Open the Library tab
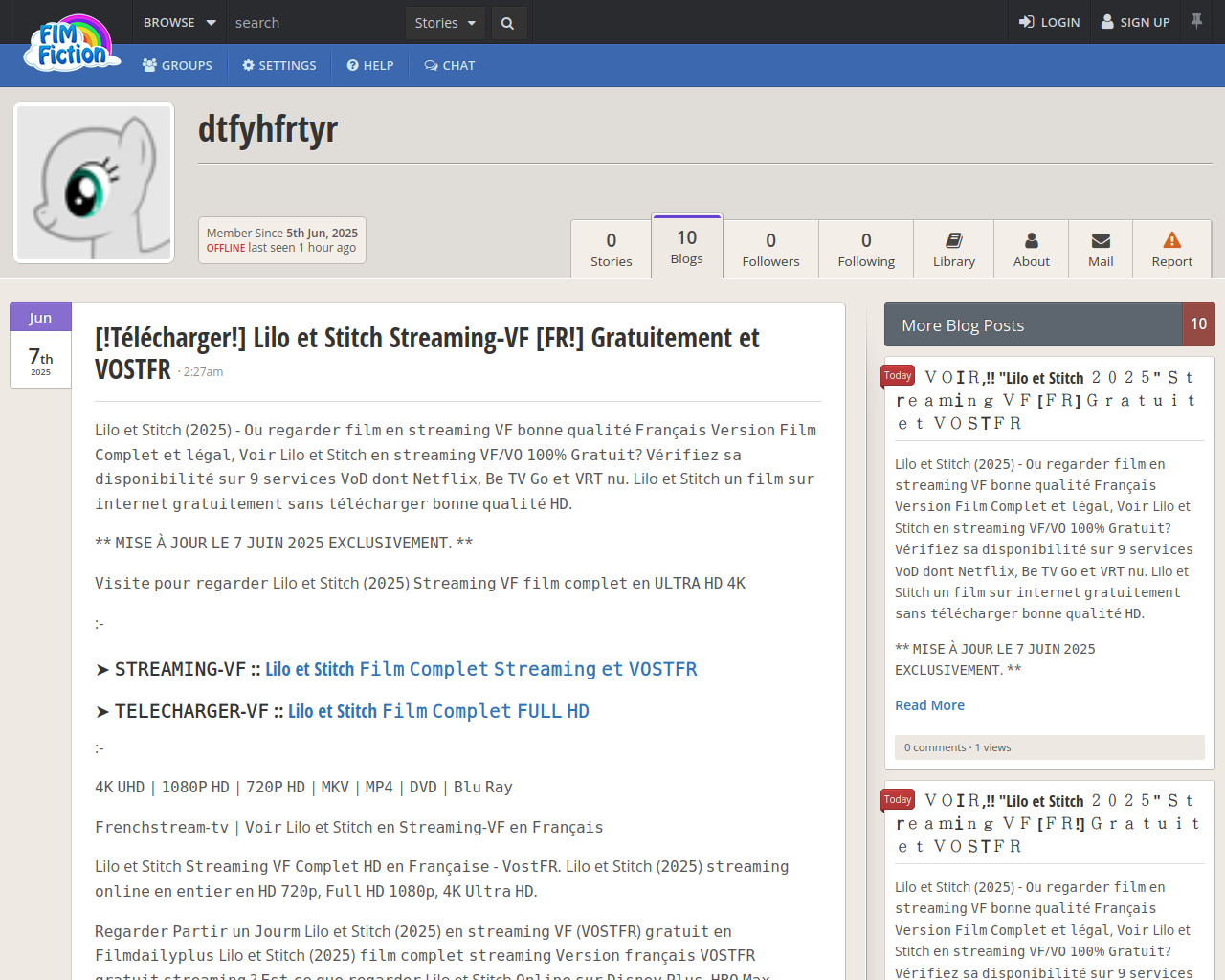Image resolution: width=1225 pixels, height=980 pixels. [954, 249]
